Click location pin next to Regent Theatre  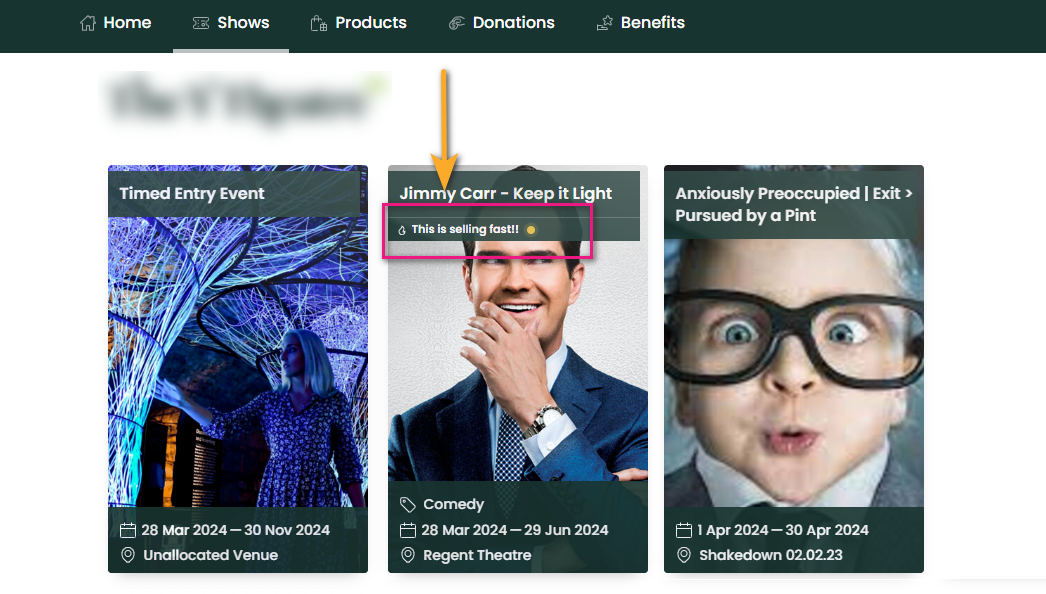coord(408,555)
